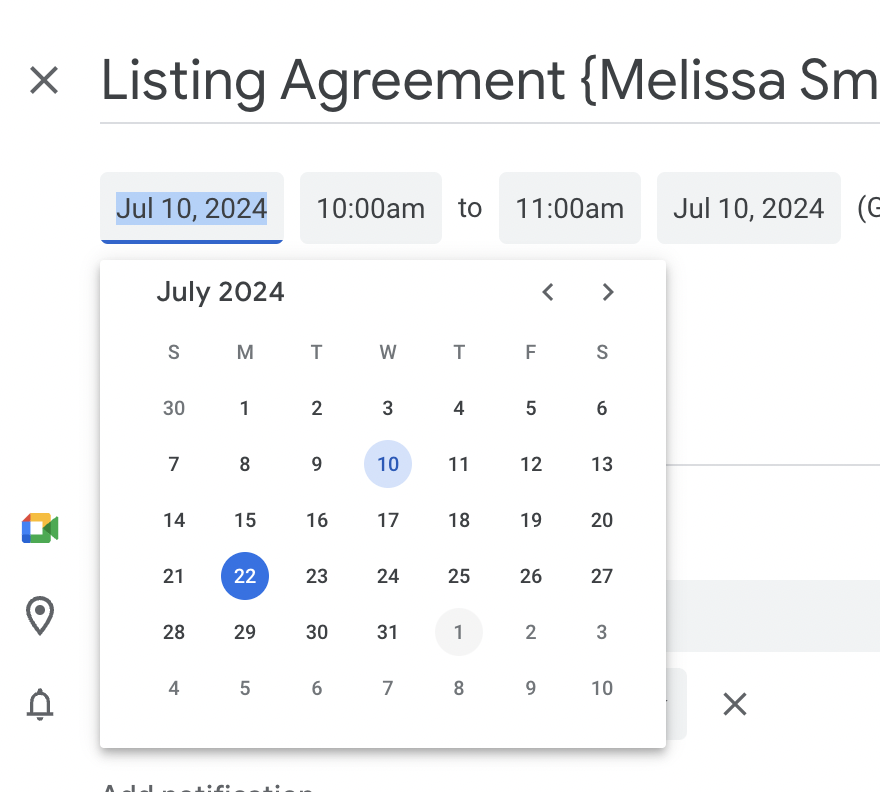
Task: Click the location pin icon
Action: [40, 616]
